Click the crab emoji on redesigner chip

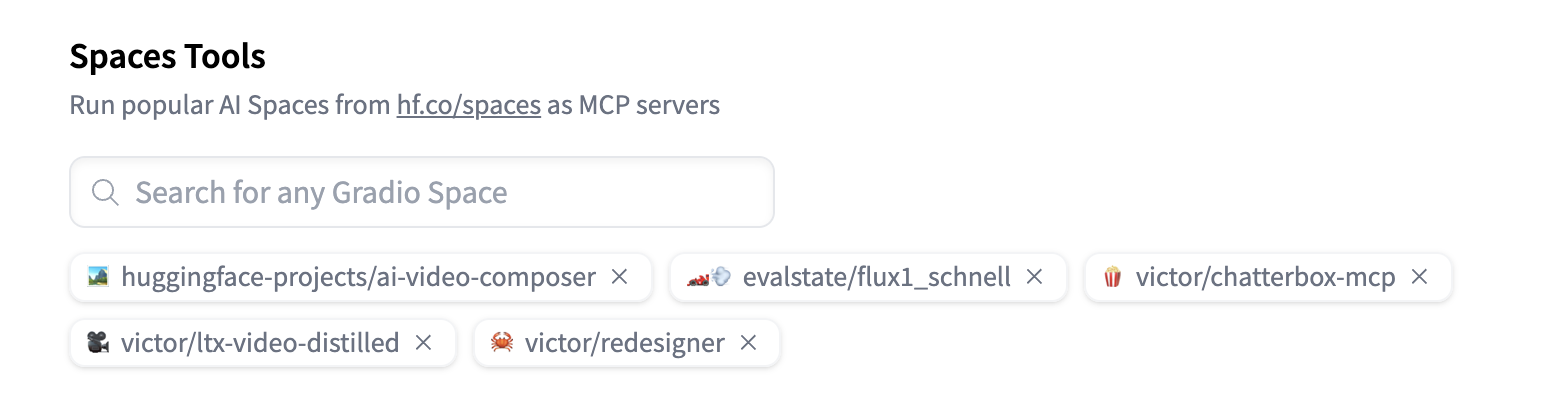(x=502, y=343)
